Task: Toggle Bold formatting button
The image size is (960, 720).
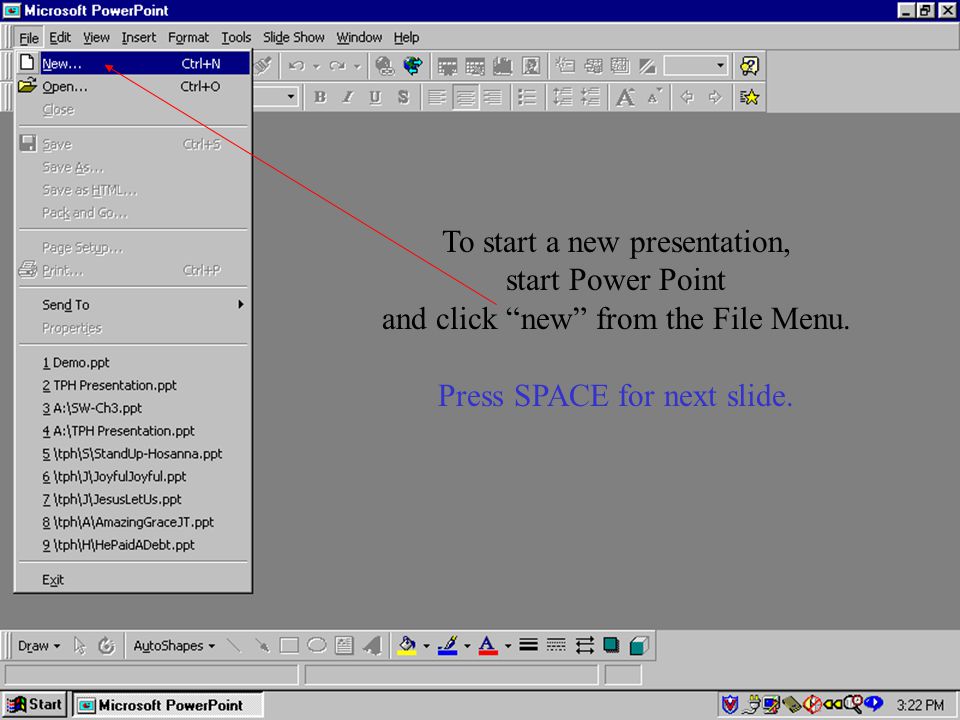Action: [320, 97]
